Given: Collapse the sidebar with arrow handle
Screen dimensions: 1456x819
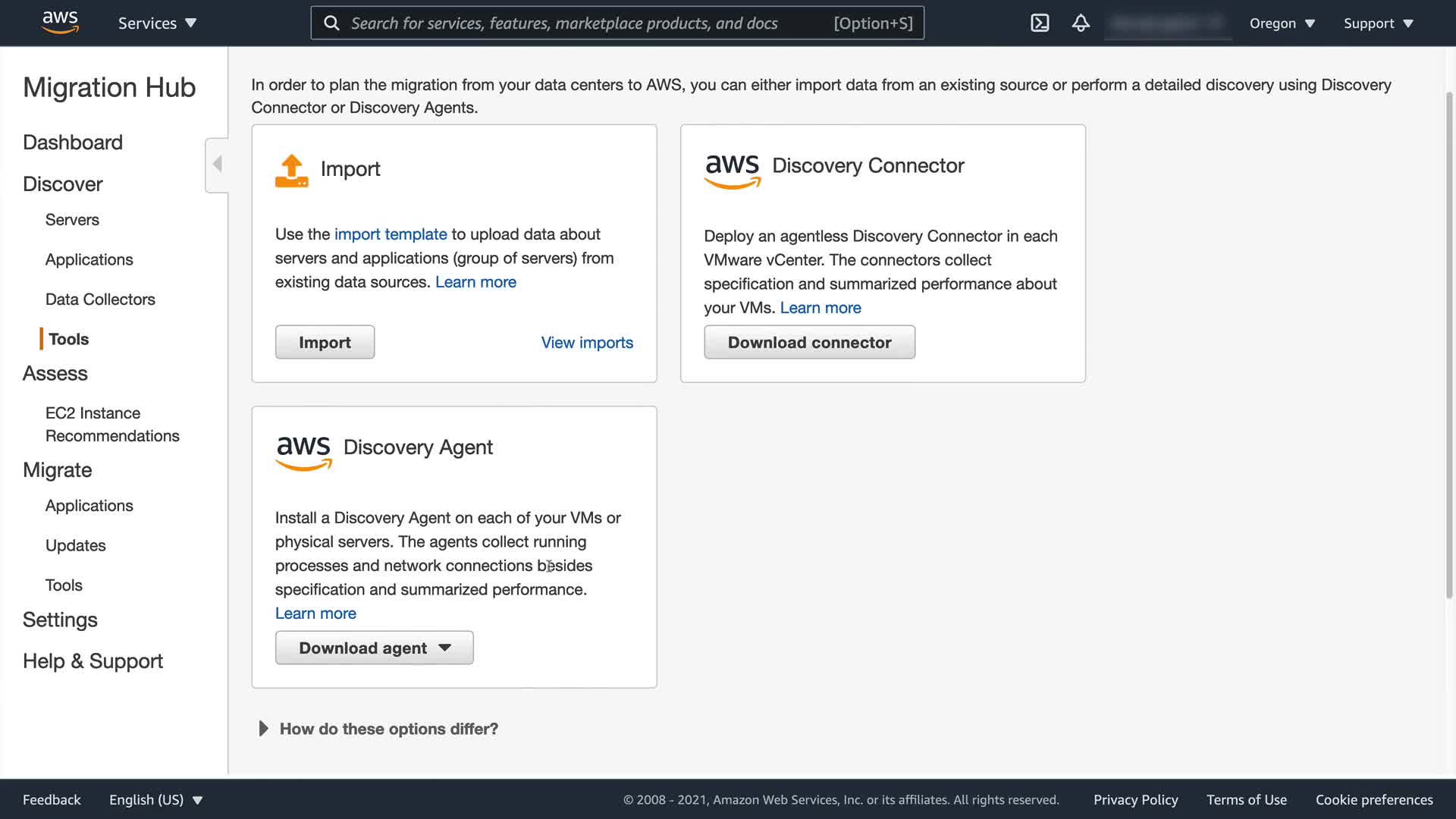Looking at the screenshot, I should click(217, 165).
